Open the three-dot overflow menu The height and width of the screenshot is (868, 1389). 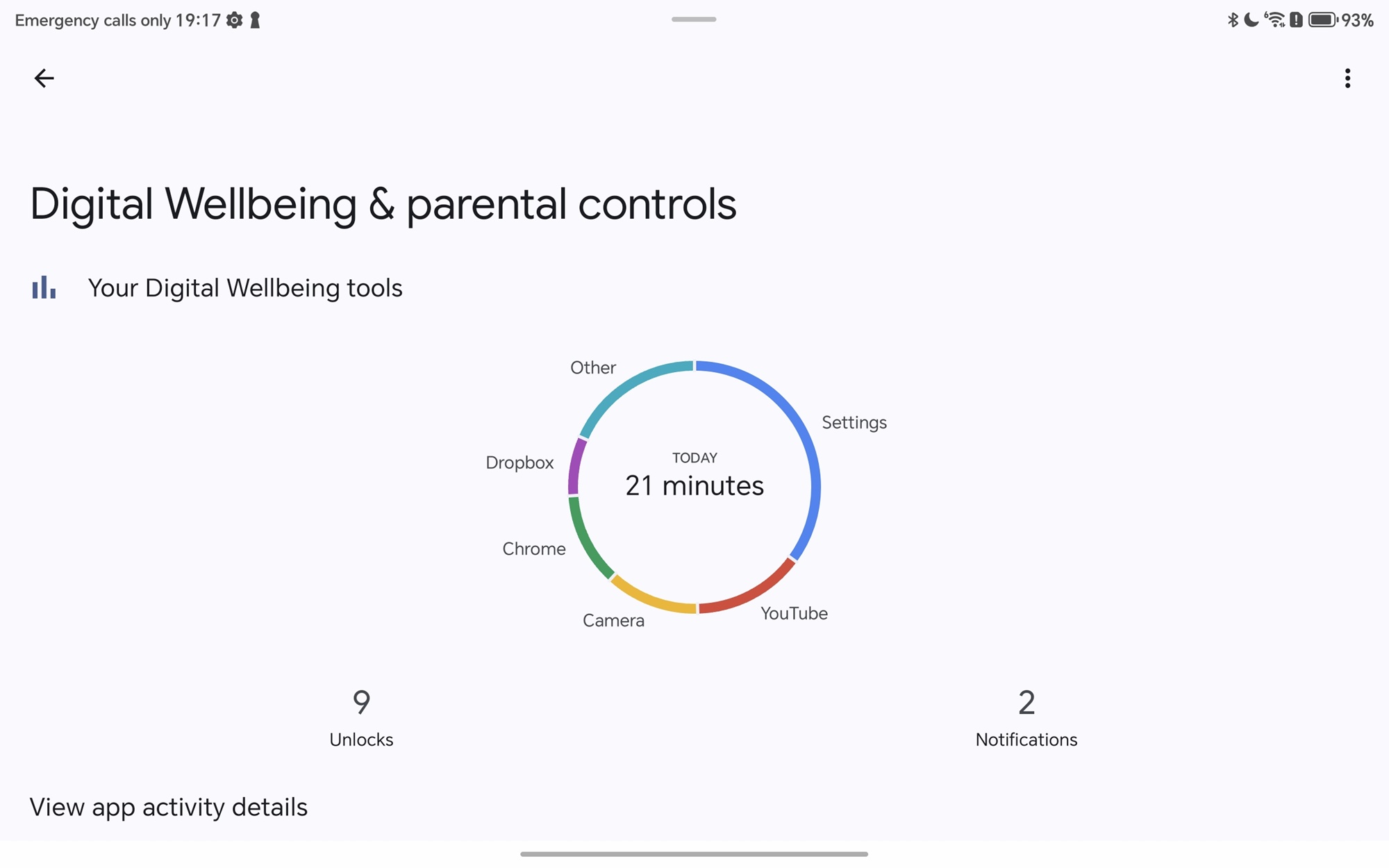point(1347,78)
